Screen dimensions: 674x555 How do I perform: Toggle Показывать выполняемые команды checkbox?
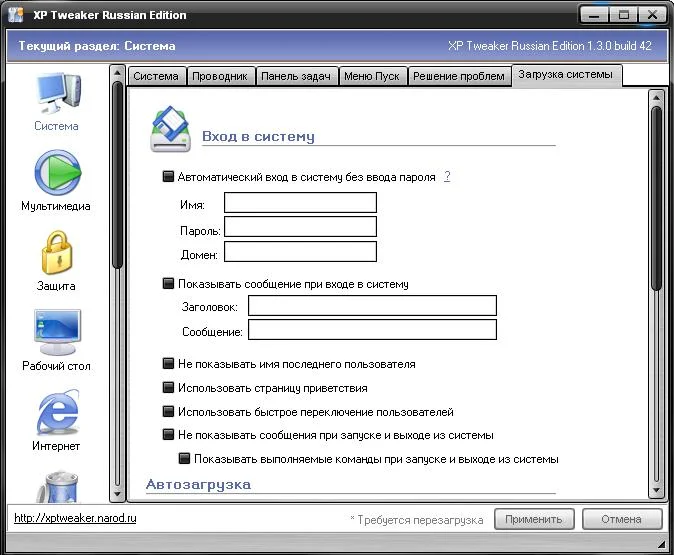[184, 459]
